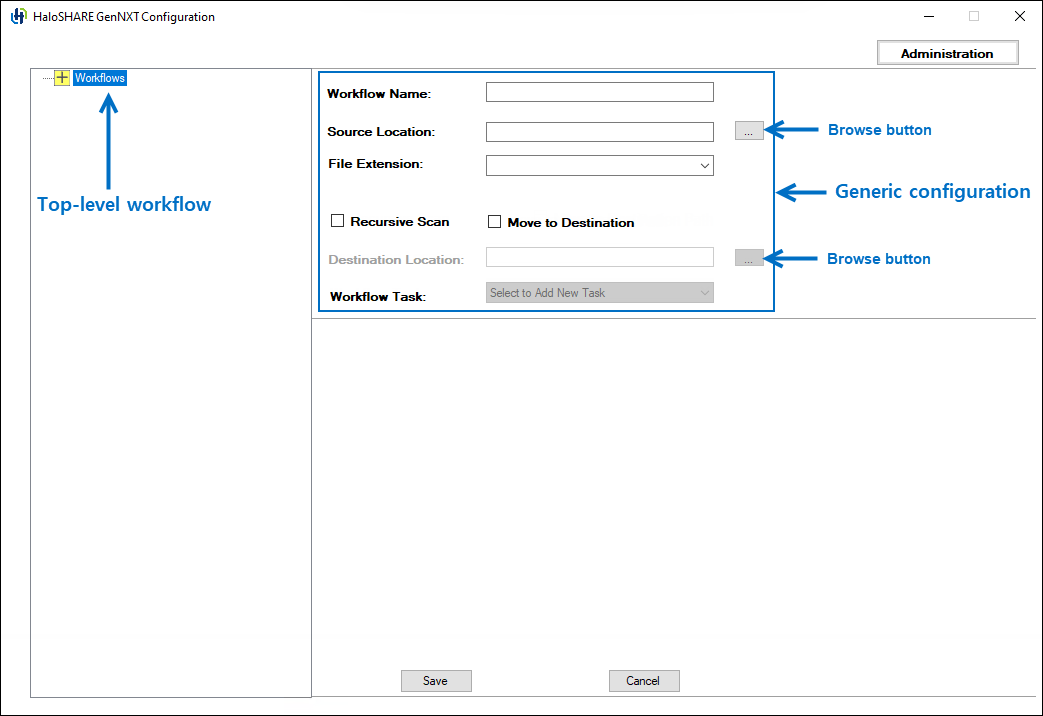This screenshot has width=1043, height=716.
Task: Focus the Workflow Name text field
Action: (599, 92)
